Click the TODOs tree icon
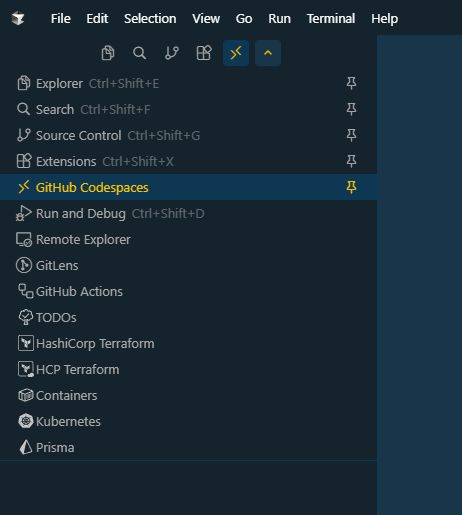Viewport: 462px width, 515px height. point(25,317)
